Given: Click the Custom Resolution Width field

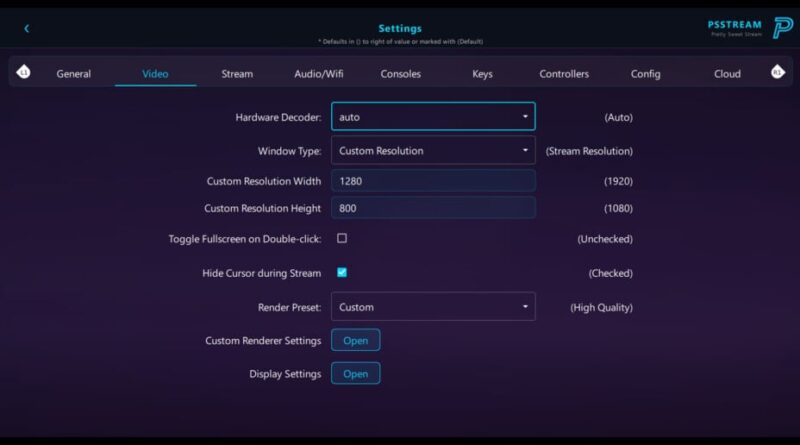Looking at the screenshot, I should 433,181.
